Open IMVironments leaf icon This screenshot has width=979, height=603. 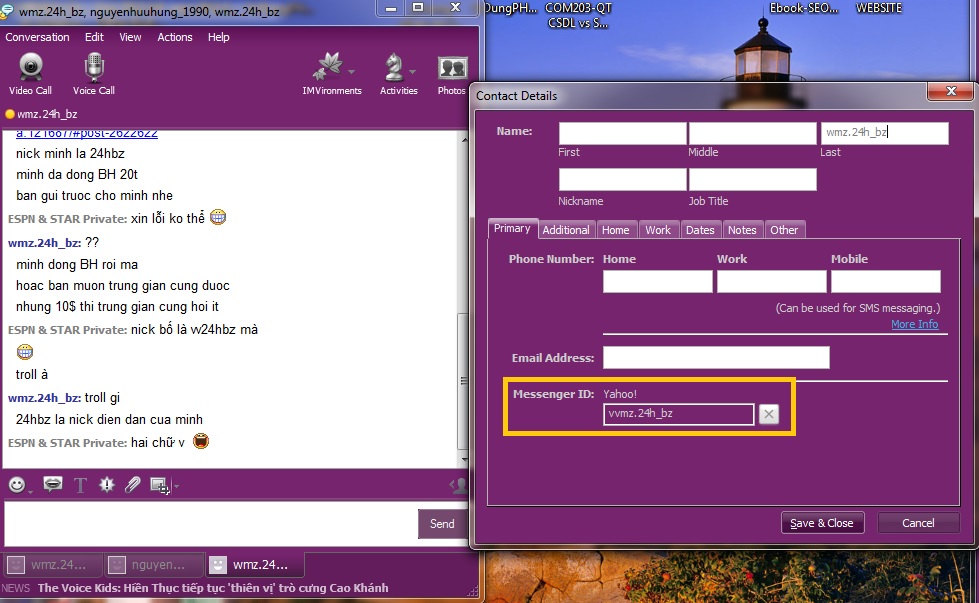(x=328, y=67)
